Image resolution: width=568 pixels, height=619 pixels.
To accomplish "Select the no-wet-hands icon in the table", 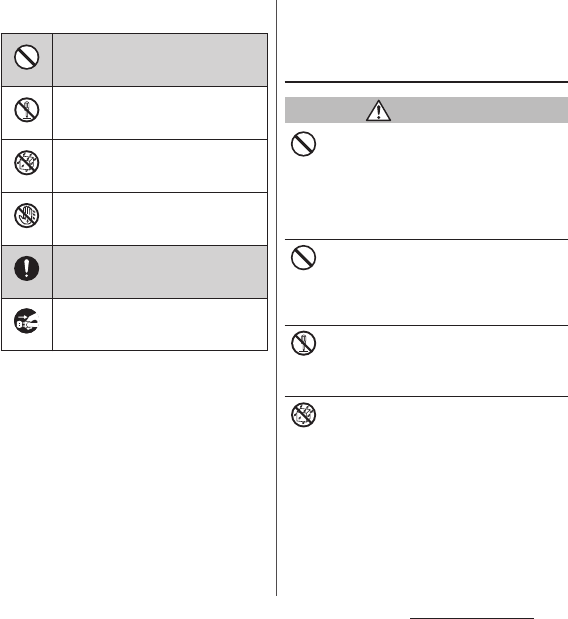I will click(x=26, y=216).
